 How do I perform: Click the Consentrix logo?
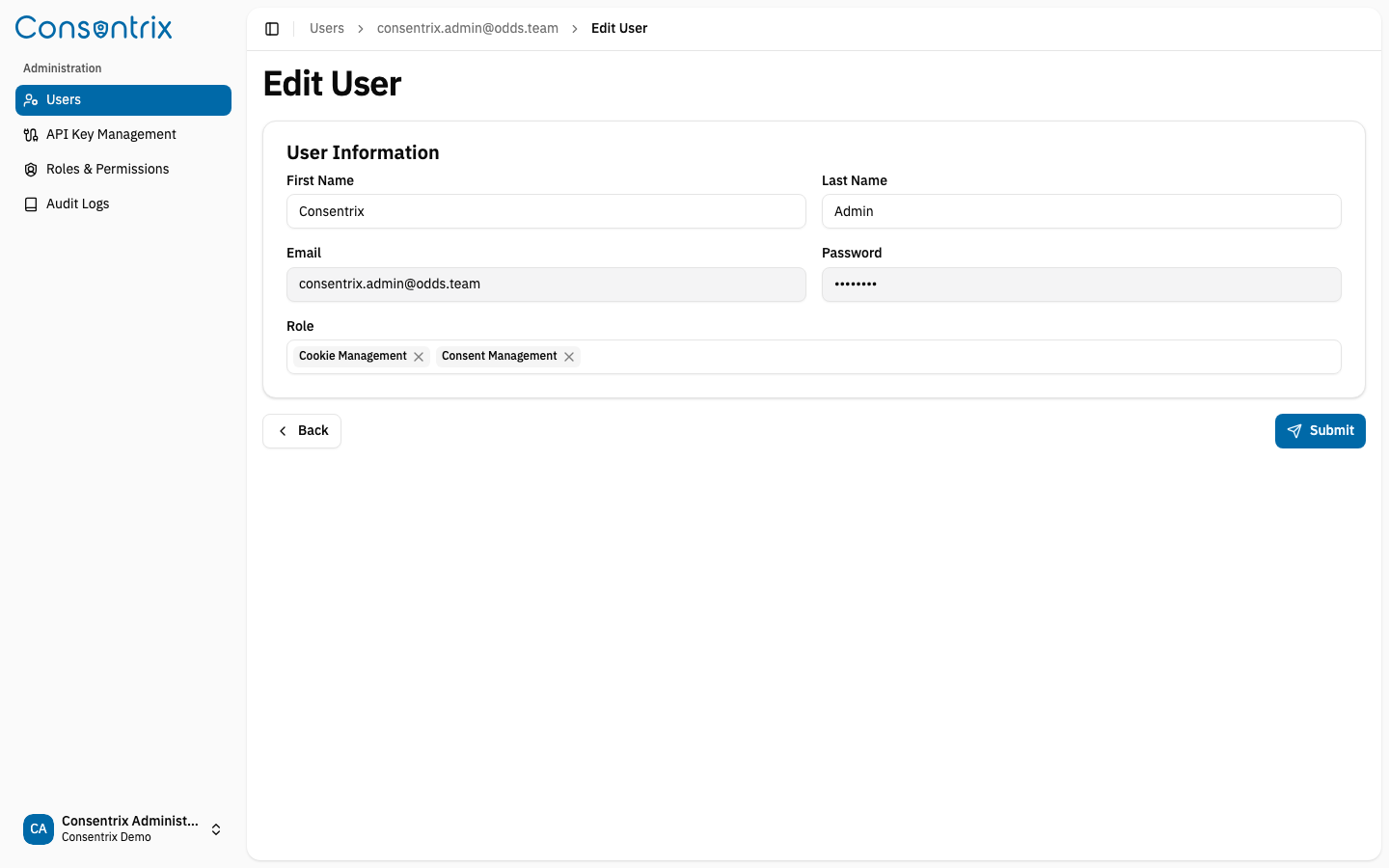94,28
